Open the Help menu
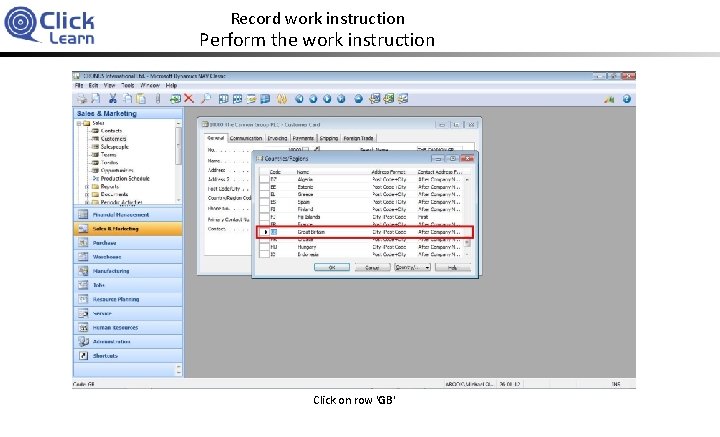This screenshot has height=437, width=720. click(171, 85)
